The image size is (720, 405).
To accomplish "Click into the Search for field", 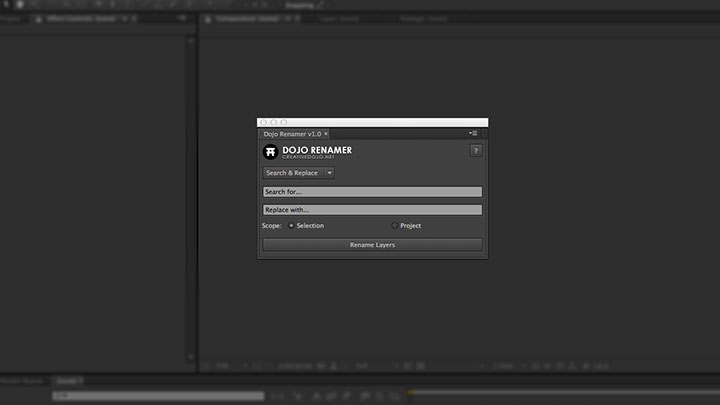I will coord(372,191).
